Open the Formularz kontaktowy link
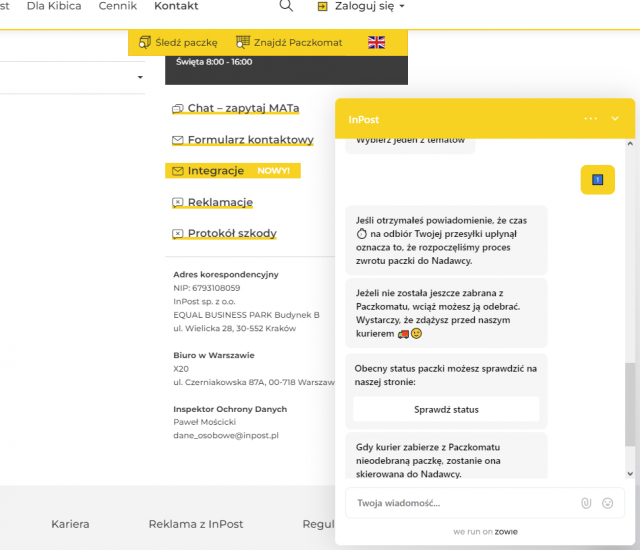The height and width of the screenshot is (550, 640). coord(251,140)
